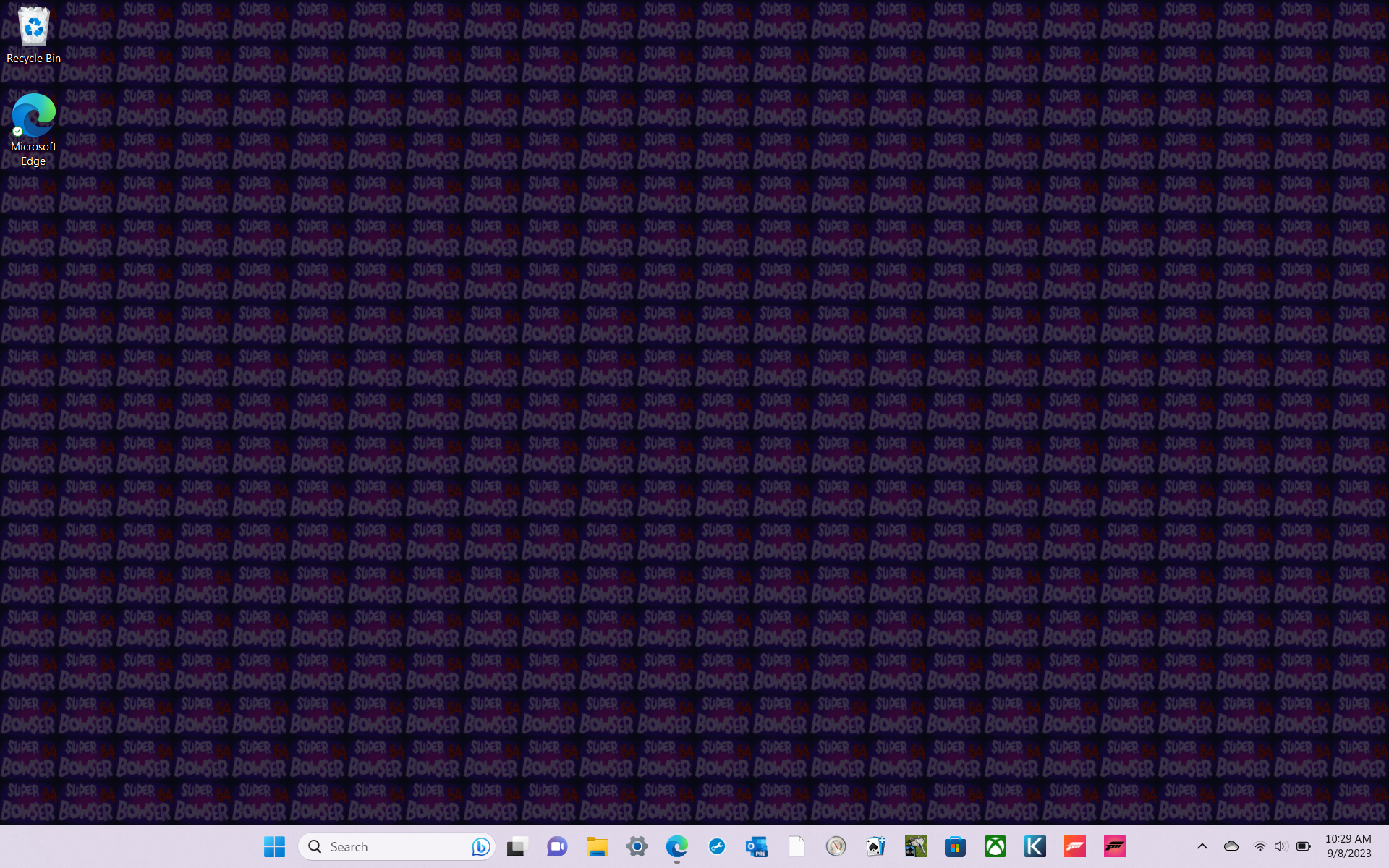The height and width of the screenshot is (868, 1389).
Task: Open Task View in taskbar
Action: 517,846
